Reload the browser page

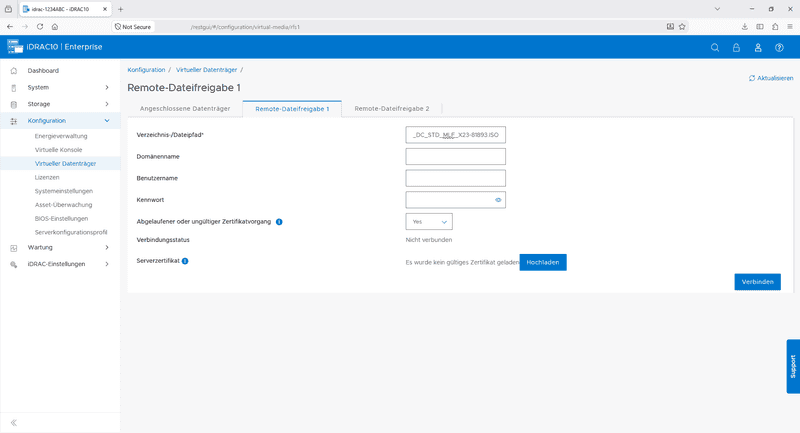click(x=40, y=27)
